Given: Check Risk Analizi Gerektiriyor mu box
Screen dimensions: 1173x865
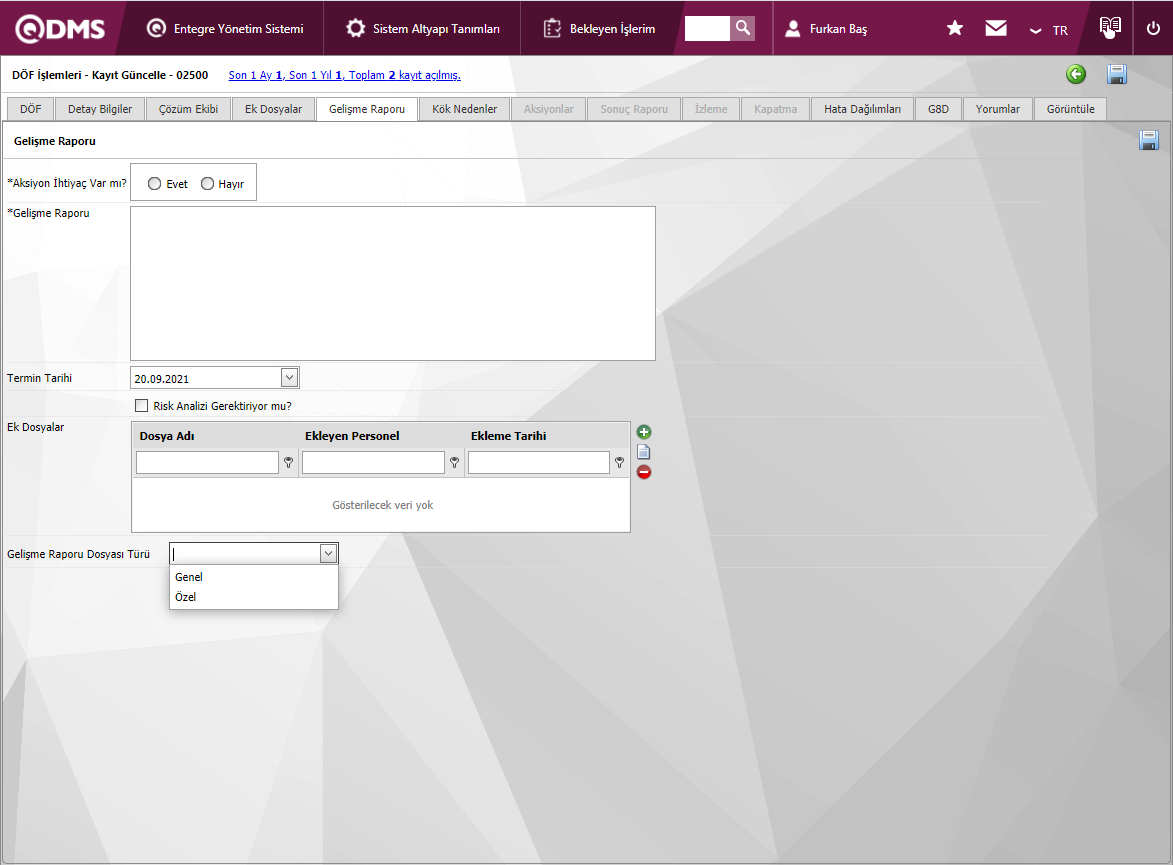Looking at the screenshot, I should point(141,406).
